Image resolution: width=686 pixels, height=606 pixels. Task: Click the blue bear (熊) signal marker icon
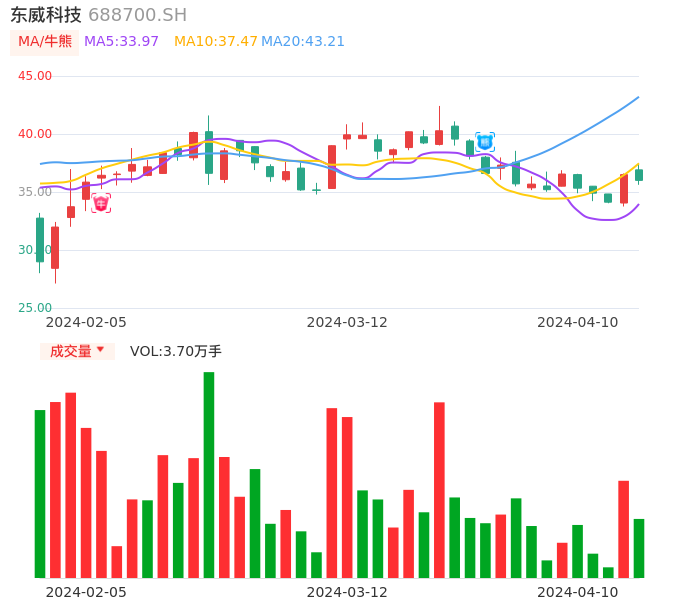485,142
